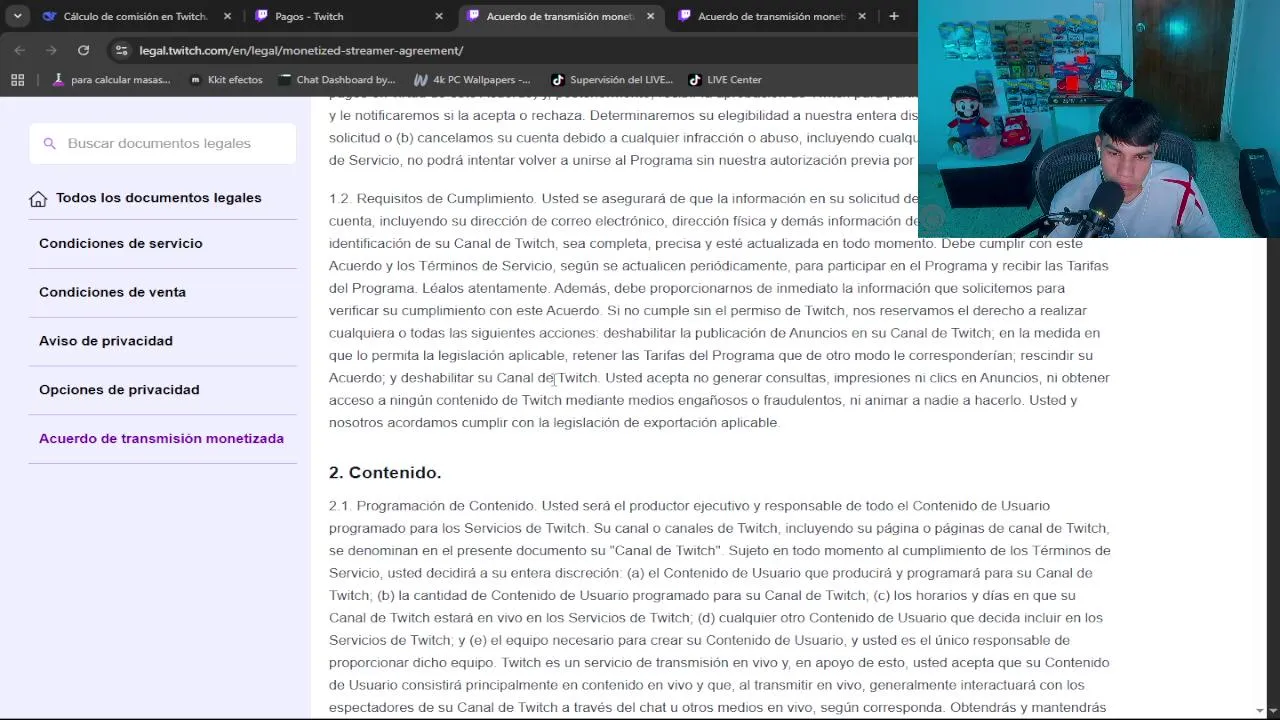1280x720 pixels.
Task: Open a new browser tab
Action: 894,16
